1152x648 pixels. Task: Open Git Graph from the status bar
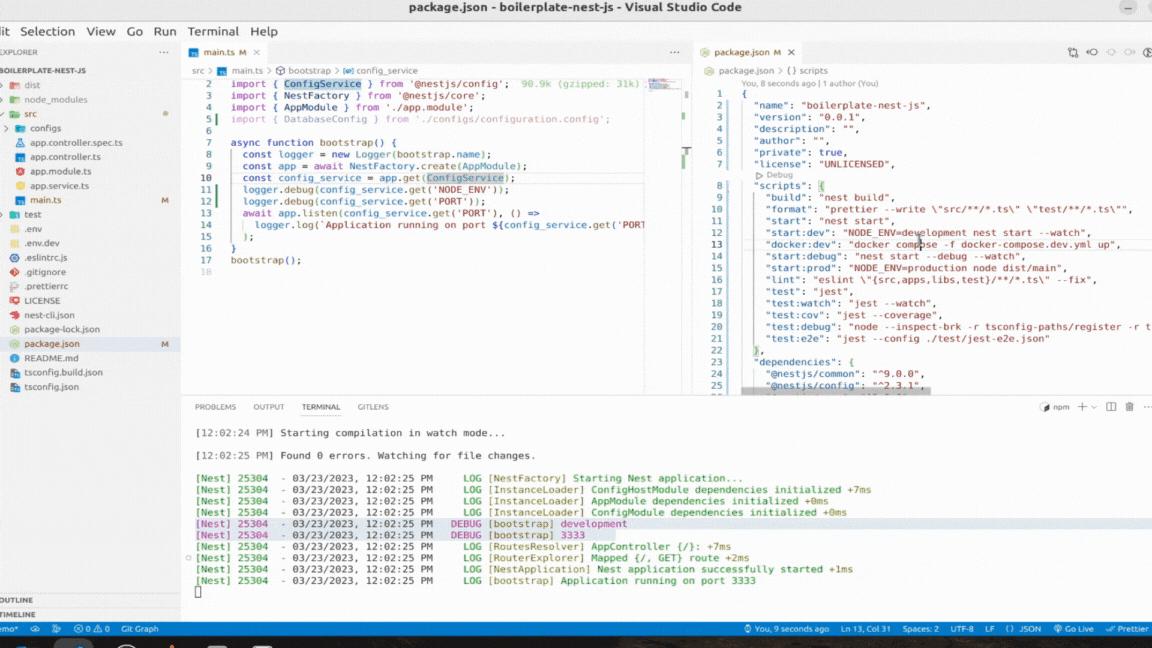click(139, 629)
